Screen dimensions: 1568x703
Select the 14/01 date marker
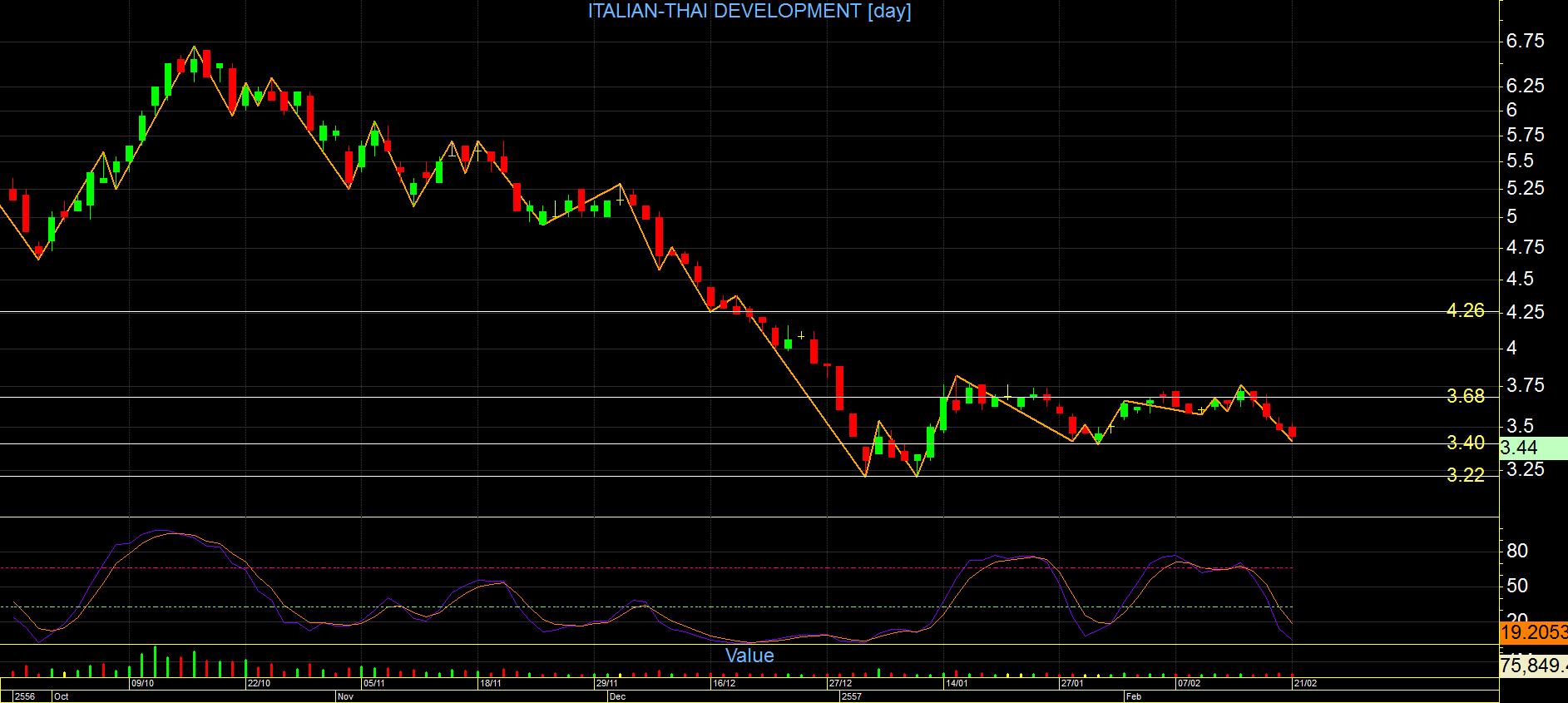click(956, 684)
